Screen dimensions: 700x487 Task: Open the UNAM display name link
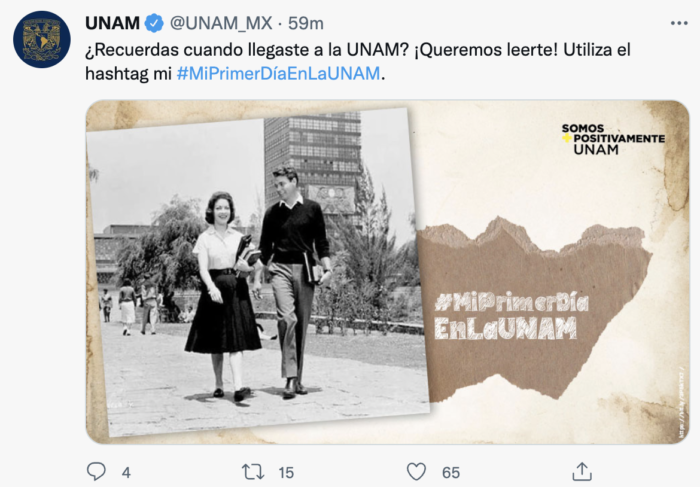pos(112,23)
